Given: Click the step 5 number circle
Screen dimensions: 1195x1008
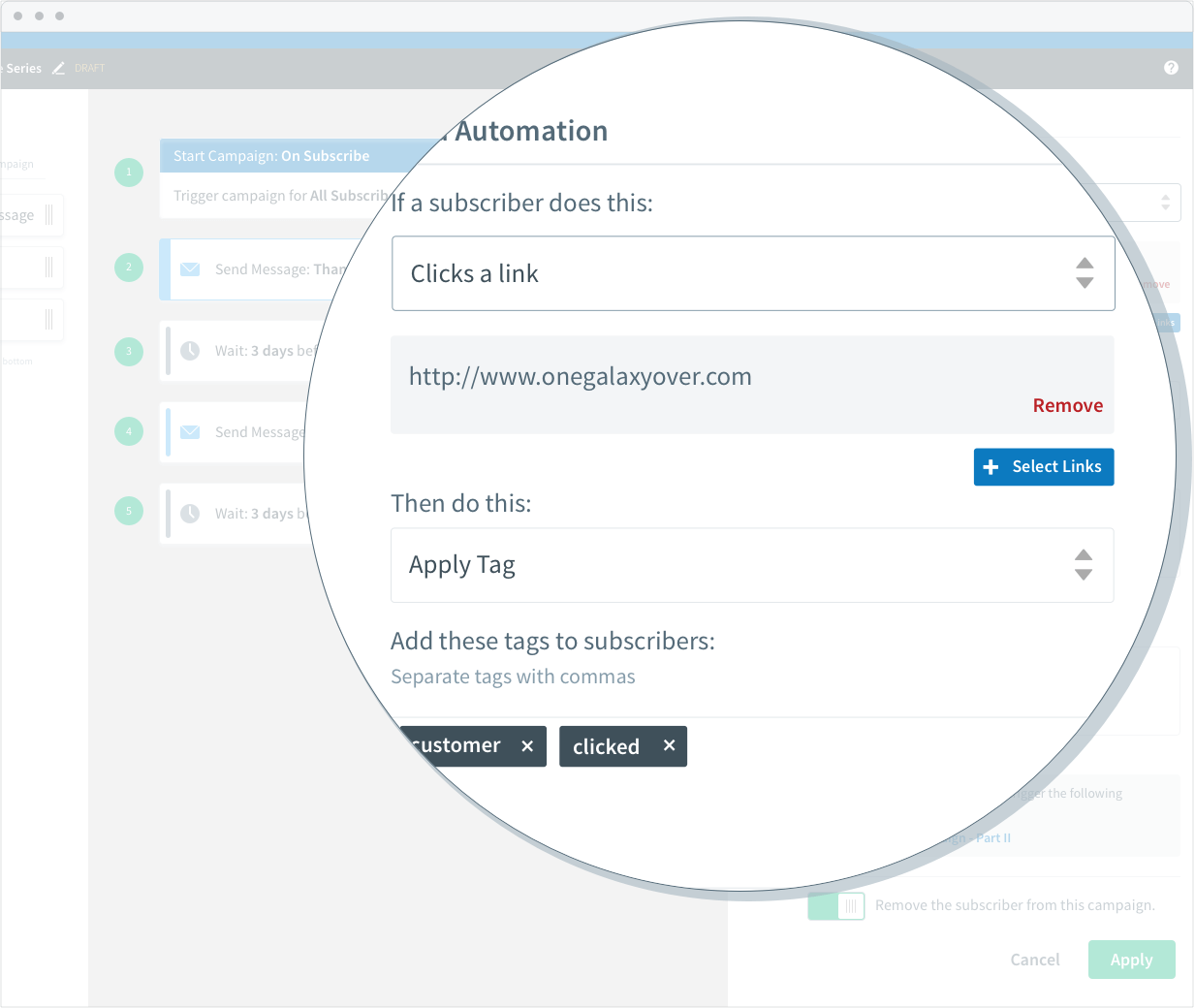Looking at the screenshot, I should (x=129, y=511).
